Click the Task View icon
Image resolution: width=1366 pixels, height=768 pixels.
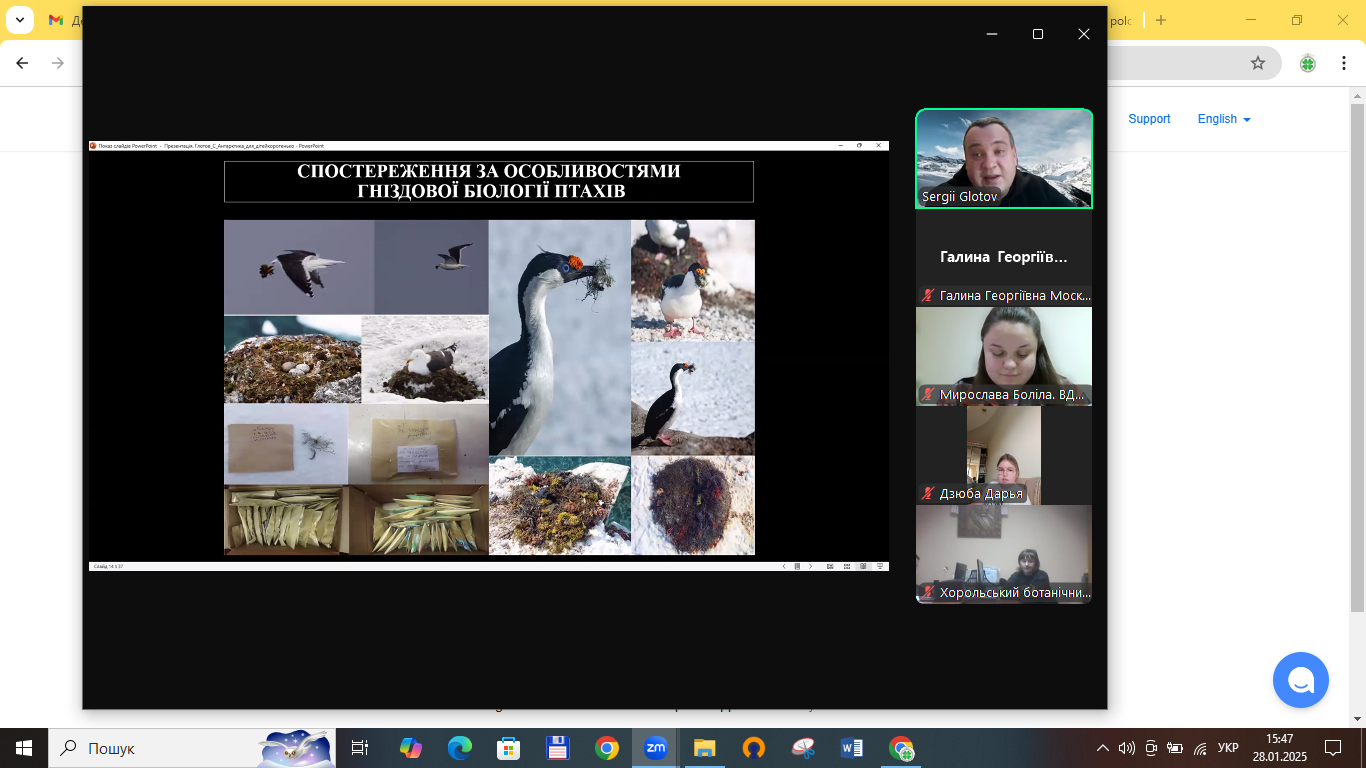click(360, 748)
